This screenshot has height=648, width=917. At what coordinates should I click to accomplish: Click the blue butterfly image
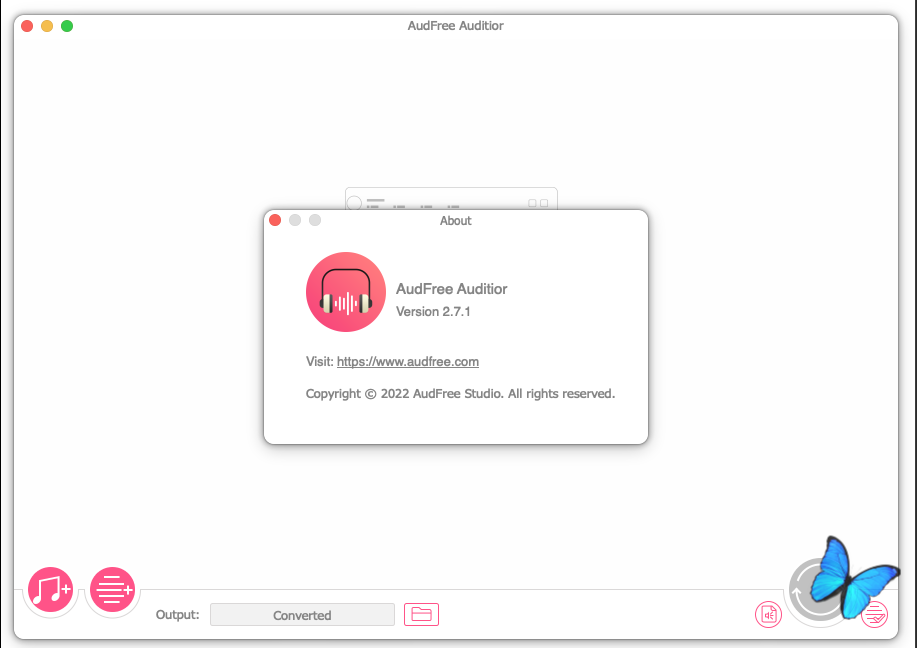(850, 577)
